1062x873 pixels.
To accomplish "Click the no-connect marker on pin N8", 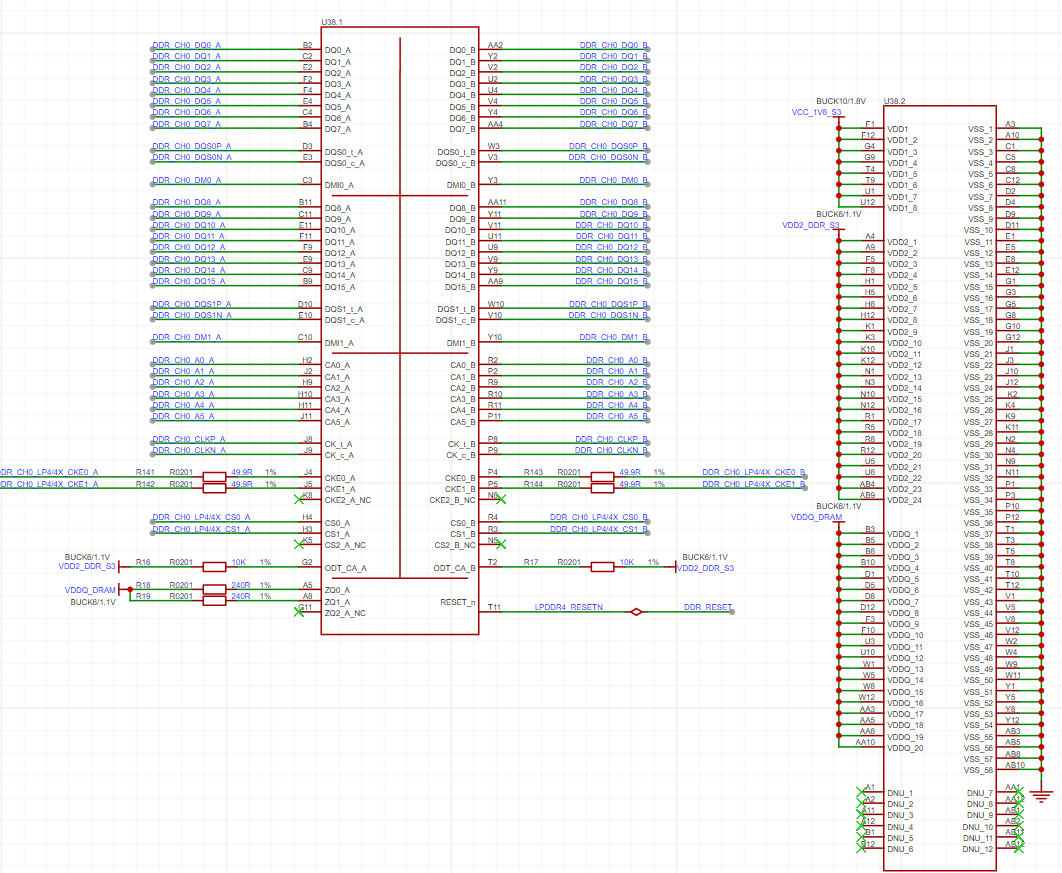I will pos(501,499).
